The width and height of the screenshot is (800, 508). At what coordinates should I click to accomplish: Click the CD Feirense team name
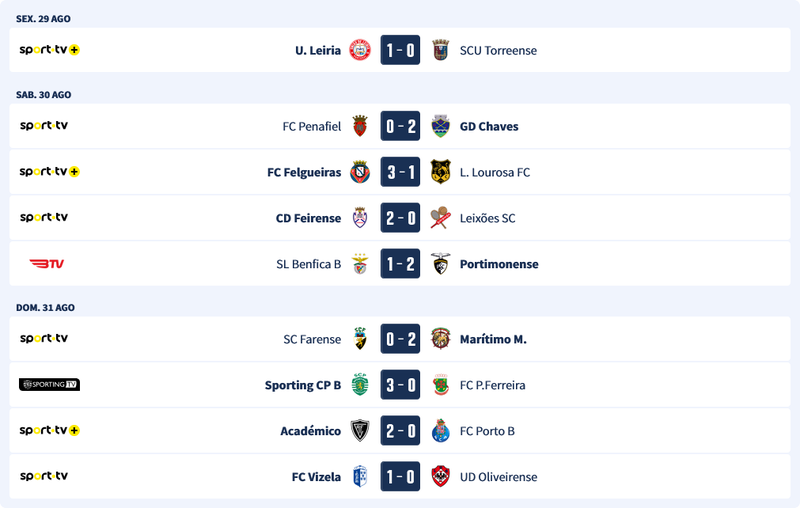click(x=308, y=218)
